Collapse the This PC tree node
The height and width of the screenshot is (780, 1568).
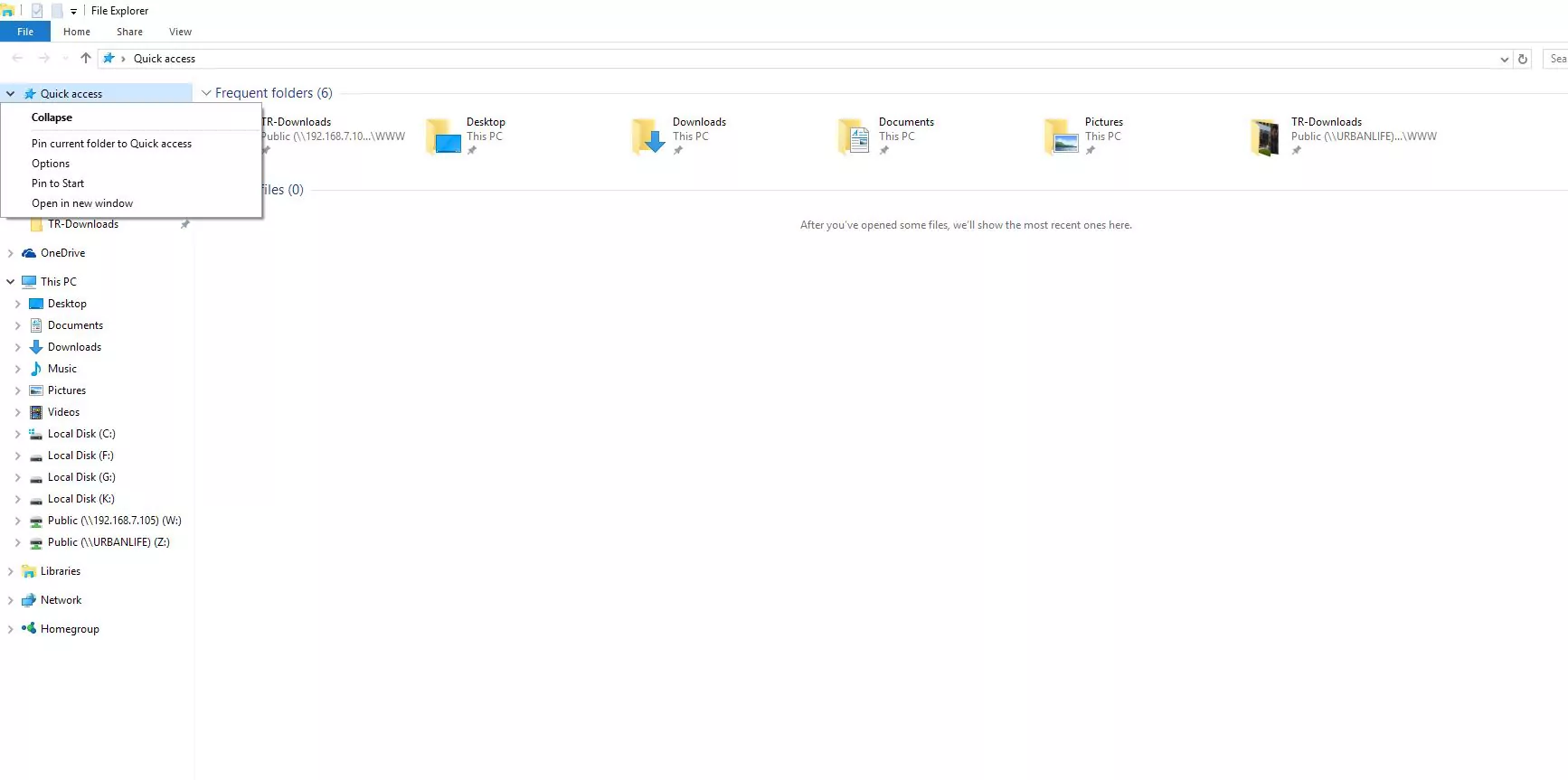click(11, 282)
